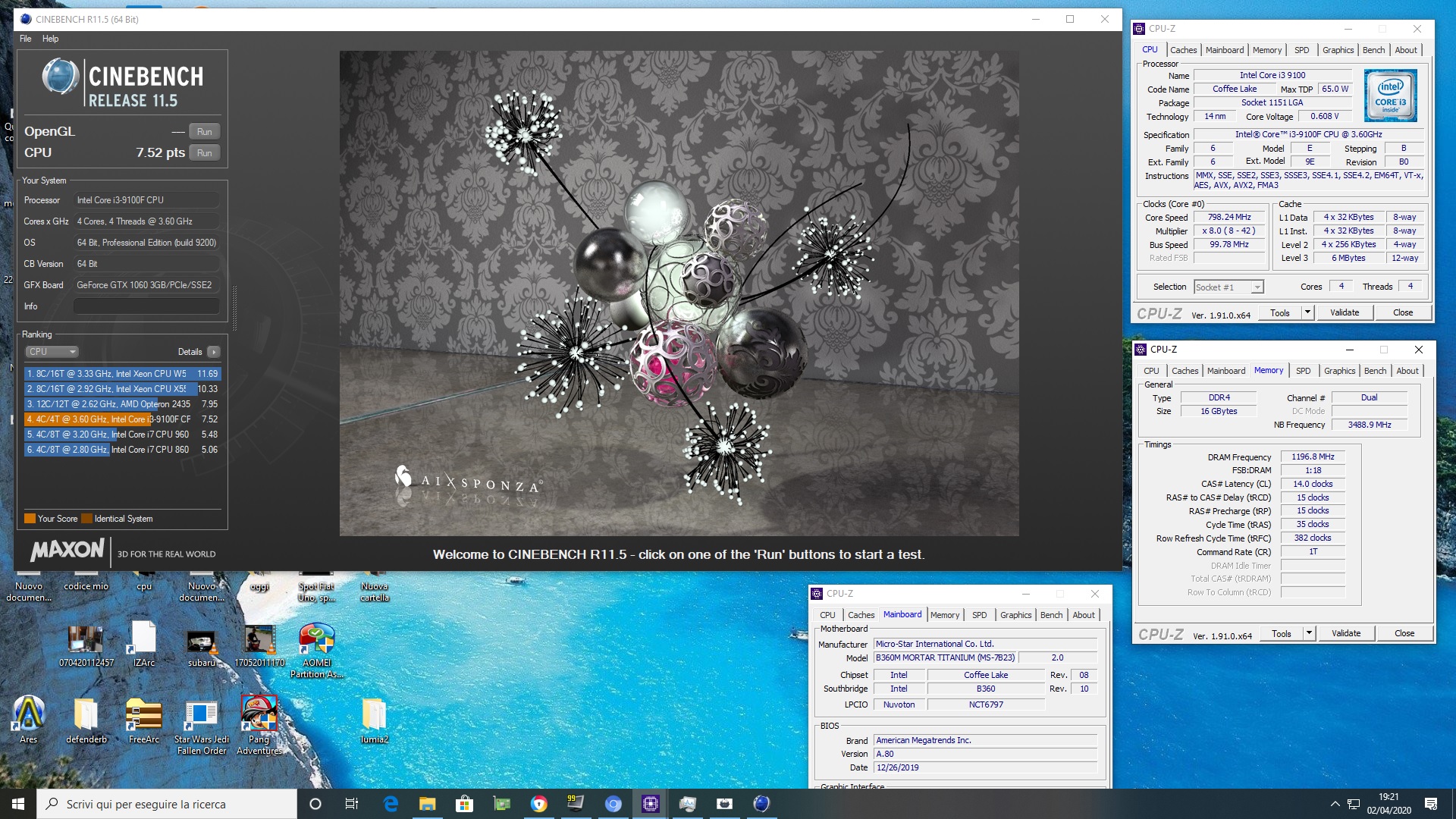This screenshot has width=1456, height=819.
Task: Open Memory tab in Mainboard CPU-Z window
Action: click(x=945, y=615)
